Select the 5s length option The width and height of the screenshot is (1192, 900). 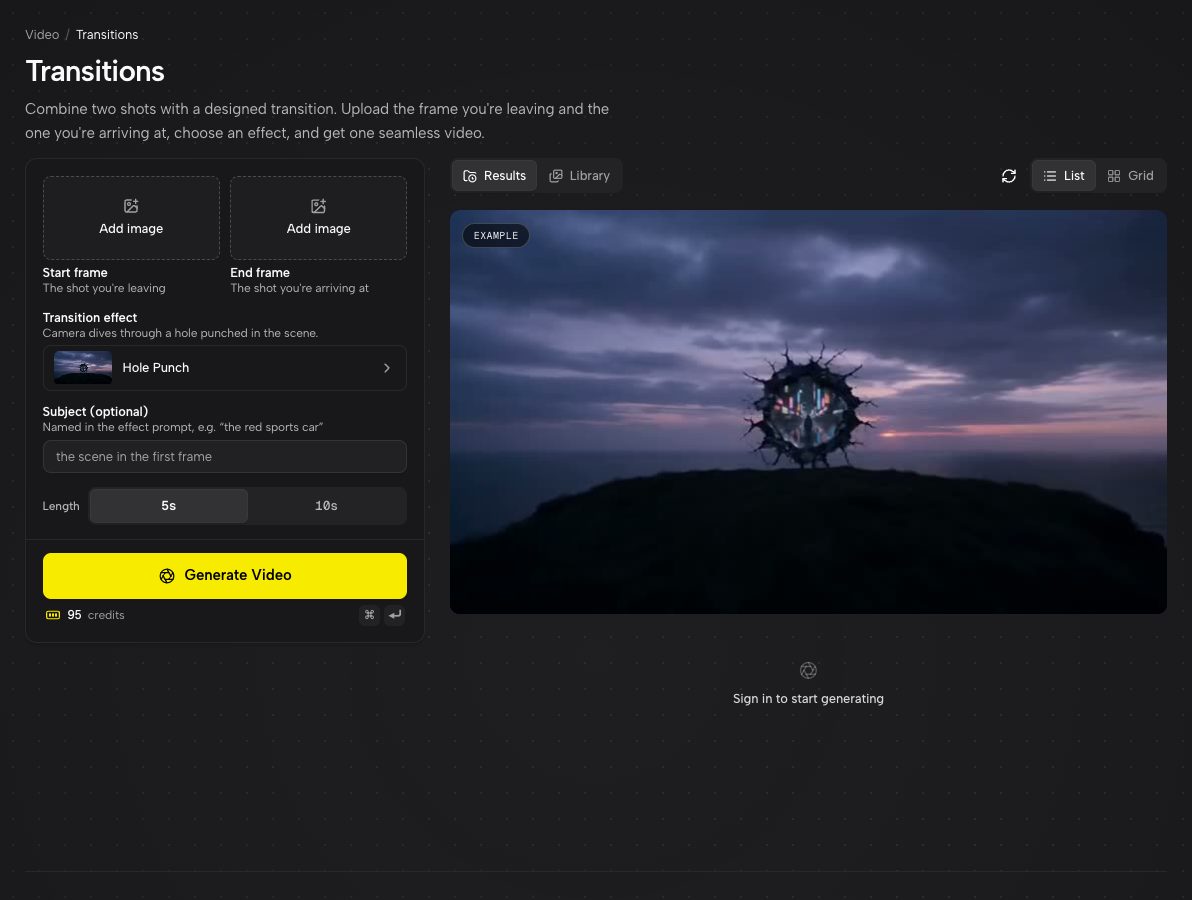point(169,506)
